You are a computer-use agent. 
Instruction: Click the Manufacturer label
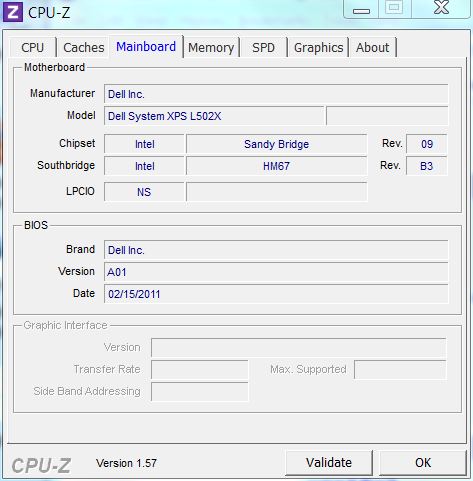[x=62, y=93]
